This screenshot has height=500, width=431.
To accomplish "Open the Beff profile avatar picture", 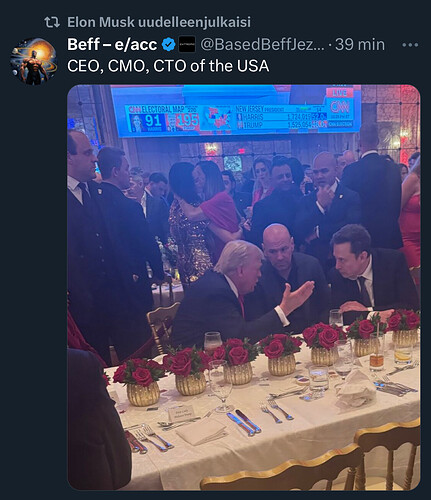I will click(33, 61).
